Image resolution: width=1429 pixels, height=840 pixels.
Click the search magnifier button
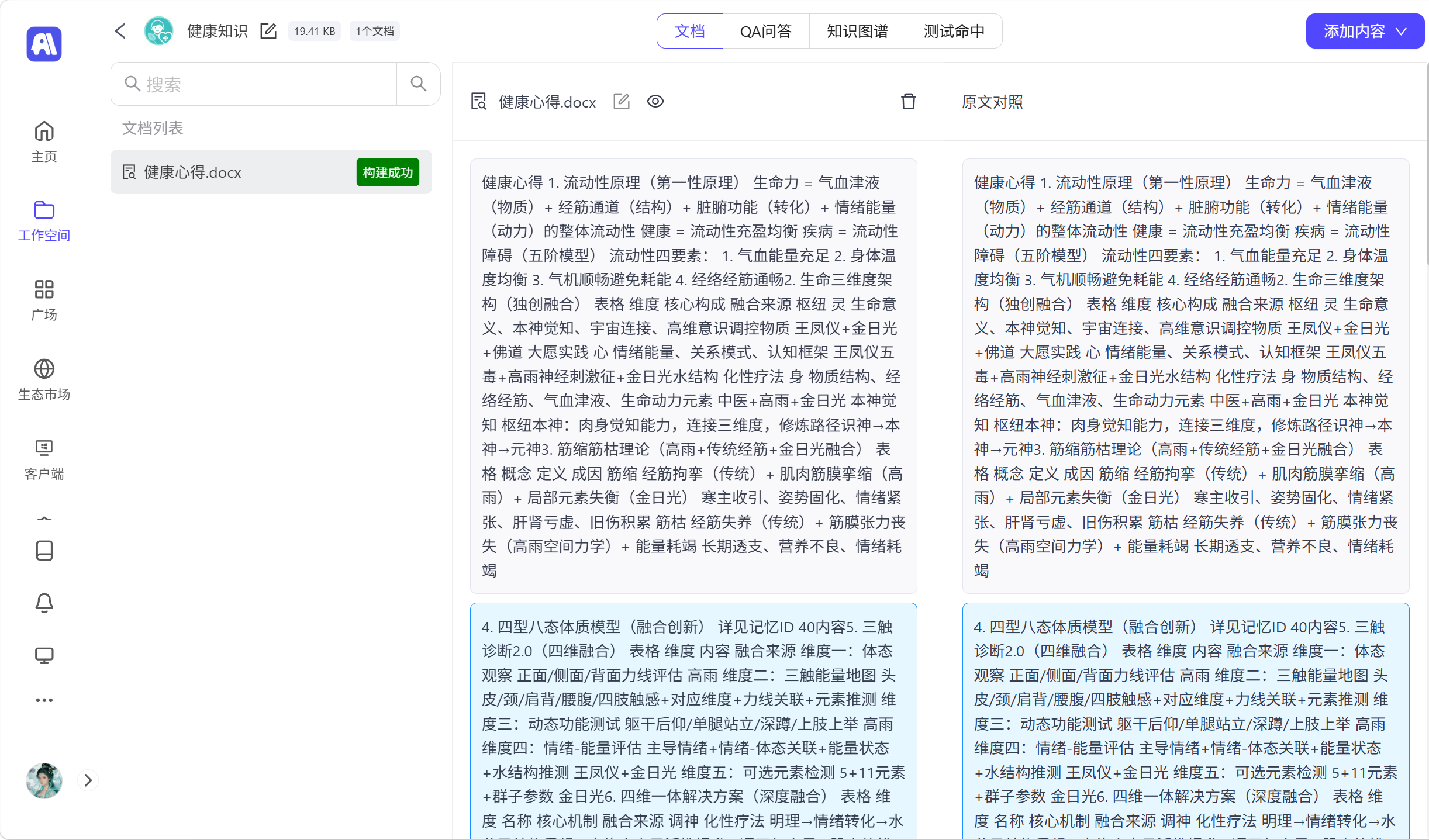pyautogui.click(x=418, y=84)
